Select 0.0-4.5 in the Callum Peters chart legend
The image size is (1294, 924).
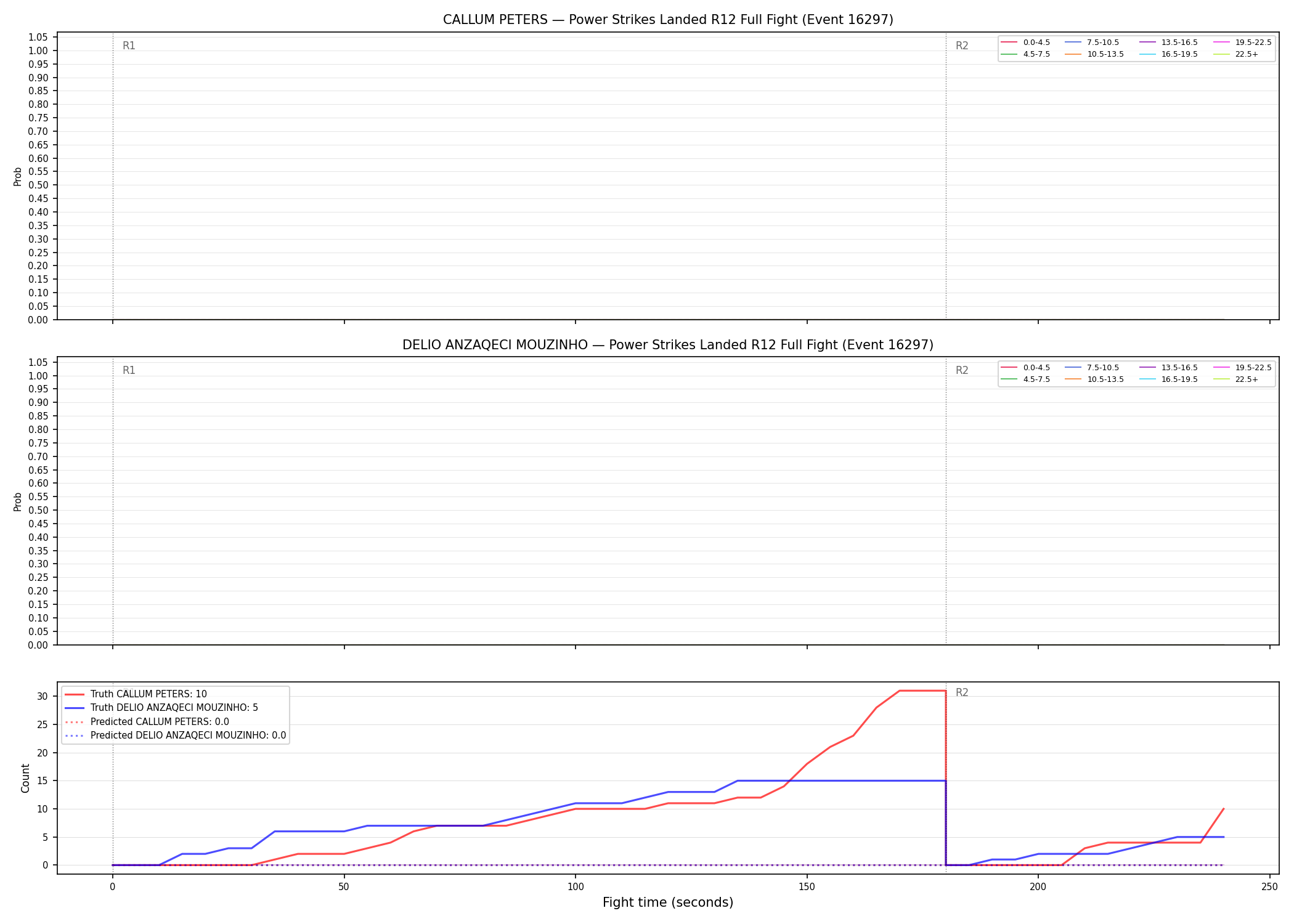(1026, 43)
